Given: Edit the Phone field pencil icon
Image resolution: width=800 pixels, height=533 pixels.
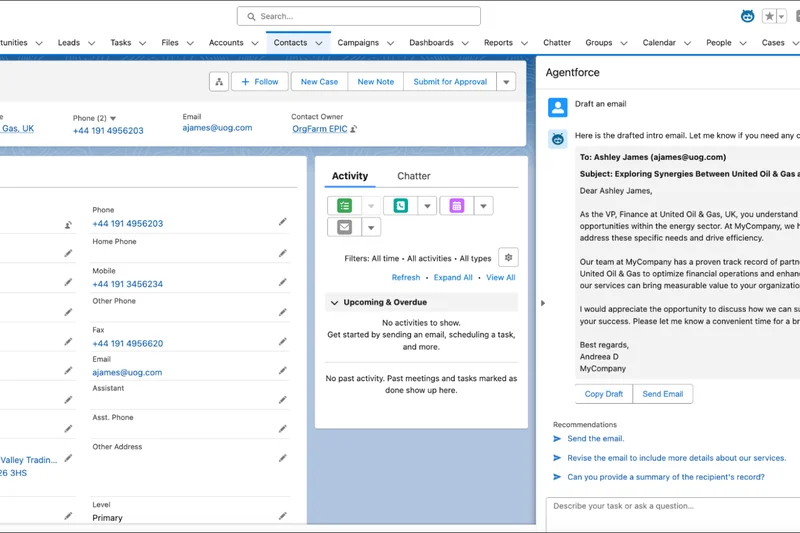Looking at the screenshot, I should (283, 222).
